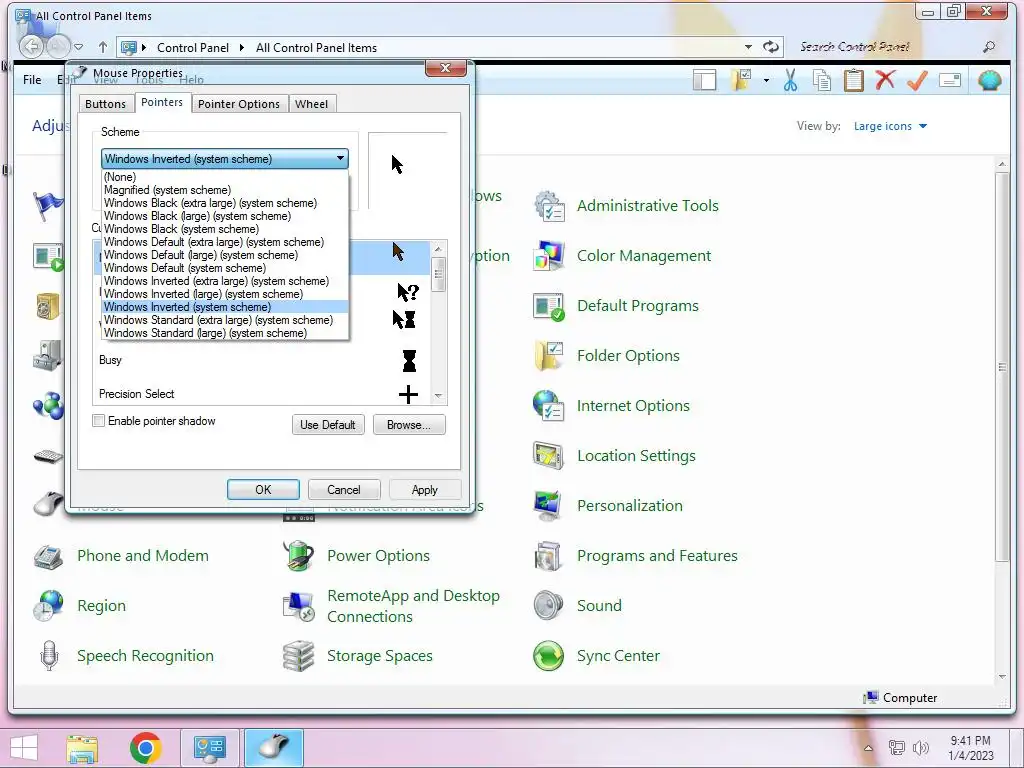This screenshot has width=1024, height=768.
Task: Open the Speech Recognition microphone icon
Action: pos(49,656)
